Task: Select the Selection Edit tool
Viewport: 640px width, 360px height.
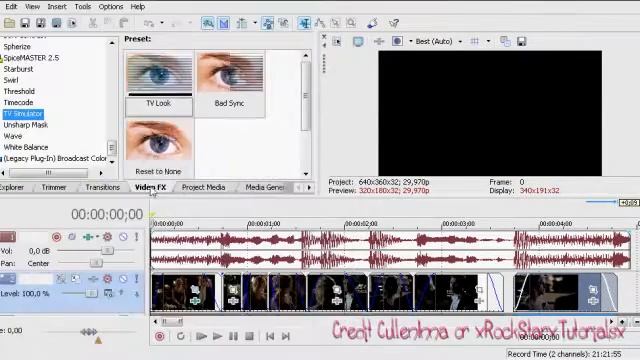Action: pyautogui.click(x=335, y=23)
